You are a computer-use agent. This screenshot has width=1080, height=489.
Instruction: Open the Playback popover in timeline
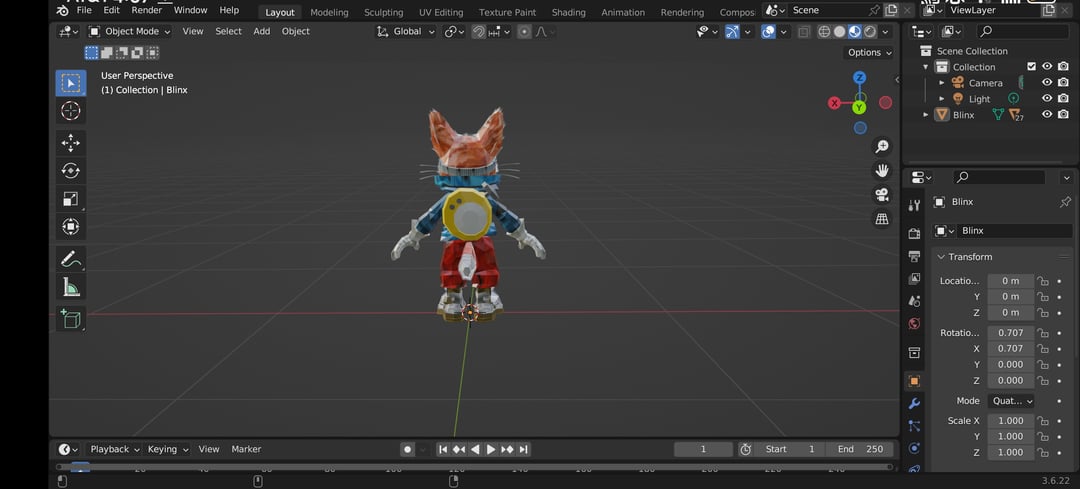pyautogui.click(x=113, y=449)
